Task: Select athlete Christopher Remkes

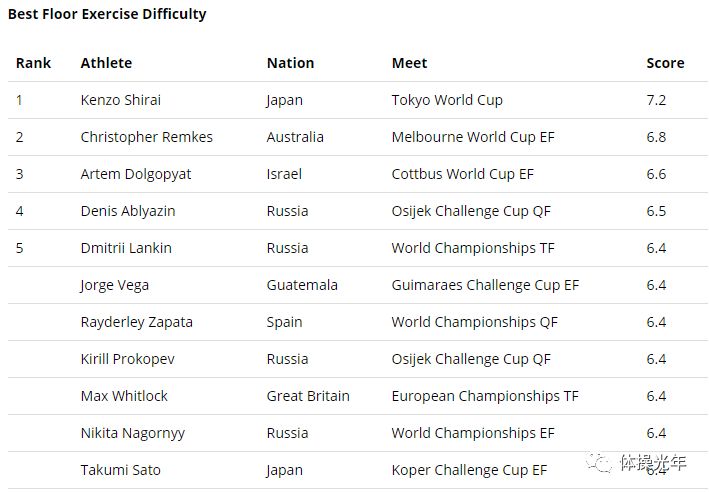Action: point(147,137)
